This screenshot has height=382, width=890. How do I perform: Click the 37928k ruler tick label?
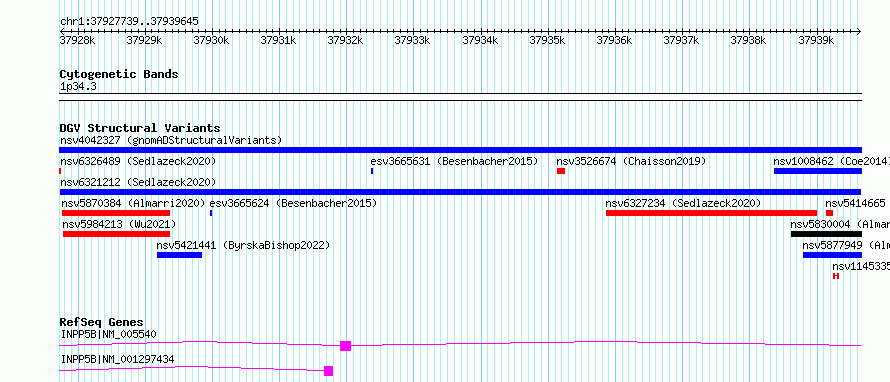tap(78, 40)
